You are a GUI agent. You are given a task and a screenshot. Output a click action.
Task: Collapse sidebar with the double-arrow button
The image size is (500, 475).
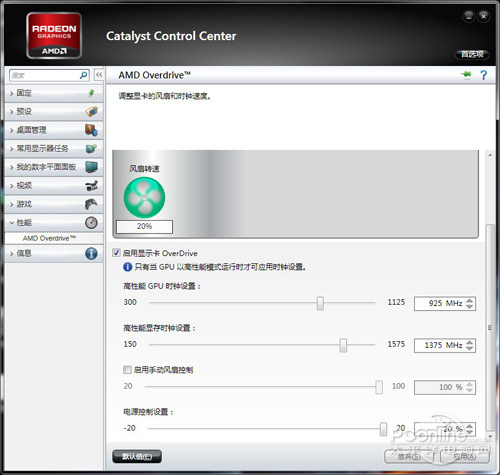[x=99, y=75]
